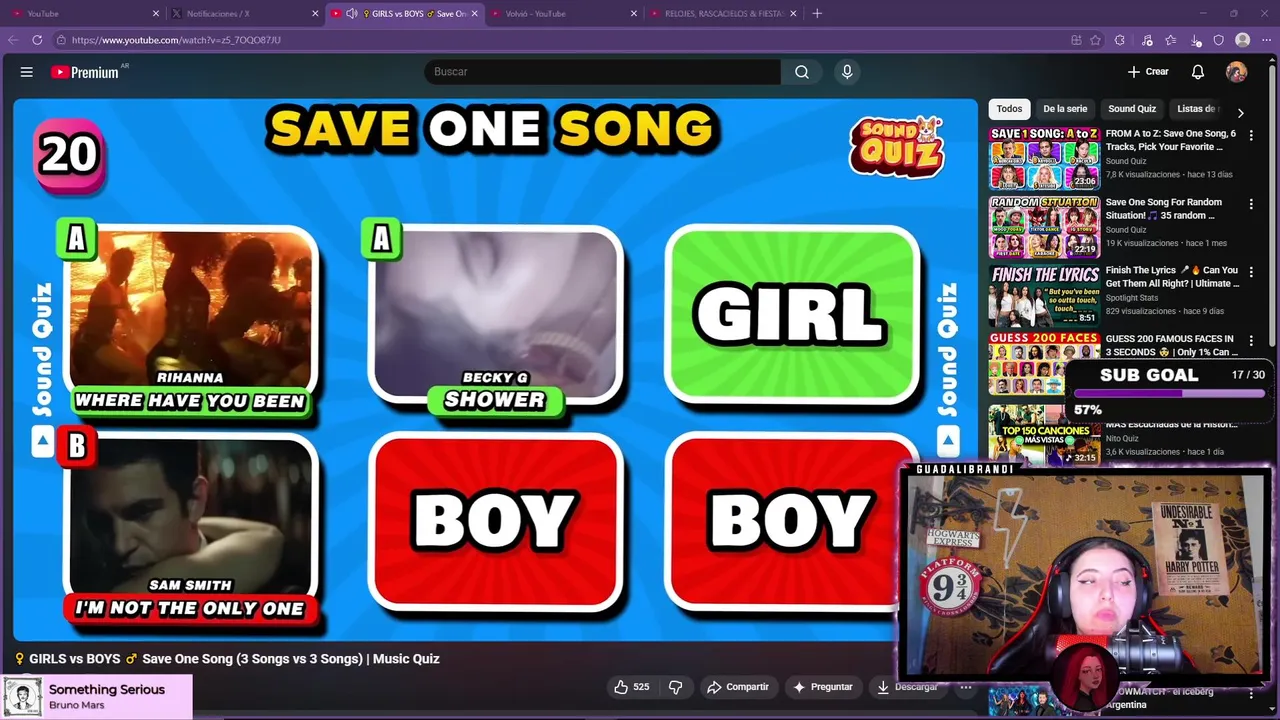This screenshot has height=720, width=1280.
Task: Open the account avatar menu
Action: tap(1237, 72)
